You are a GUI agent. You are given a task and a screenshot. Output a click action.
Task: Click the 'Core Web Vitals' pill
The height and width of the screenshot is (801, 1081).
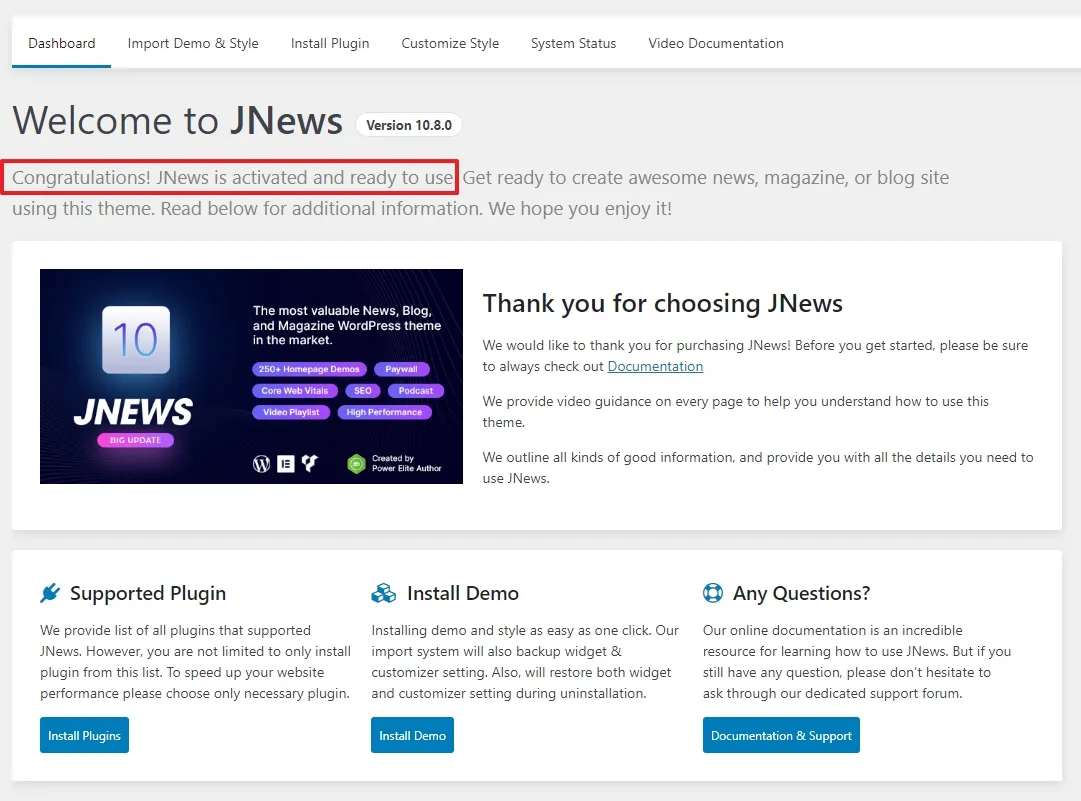coord(294,390)
